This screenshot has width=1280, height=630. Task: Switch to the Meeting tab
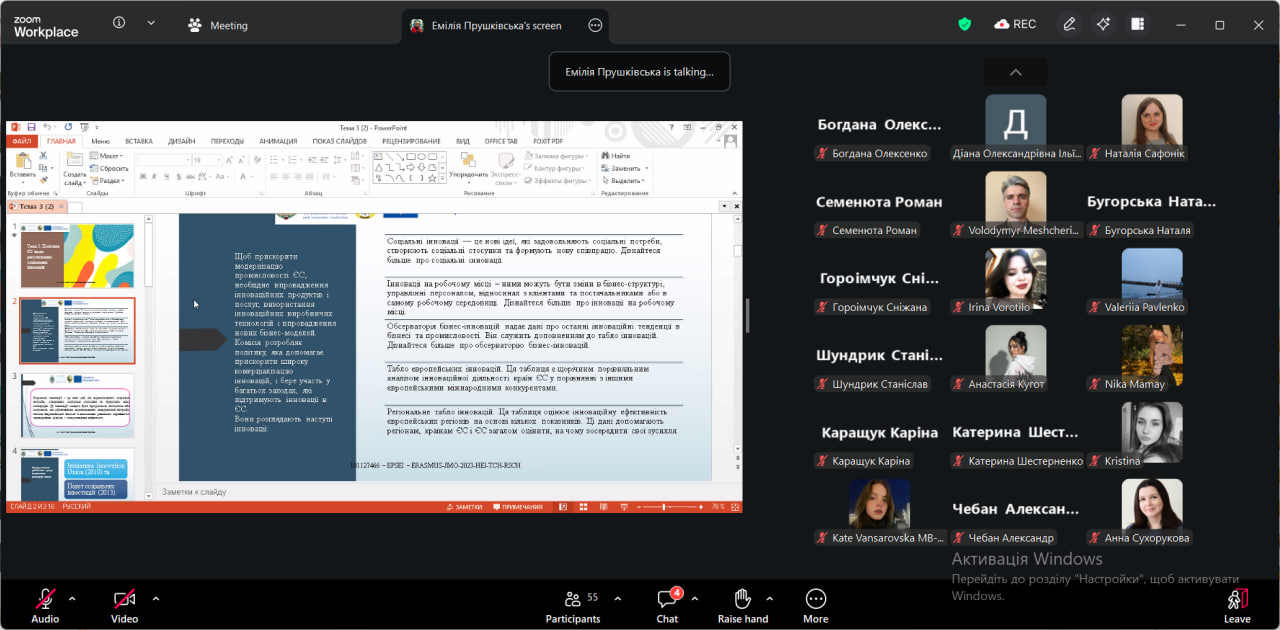(x=218, y=25)
